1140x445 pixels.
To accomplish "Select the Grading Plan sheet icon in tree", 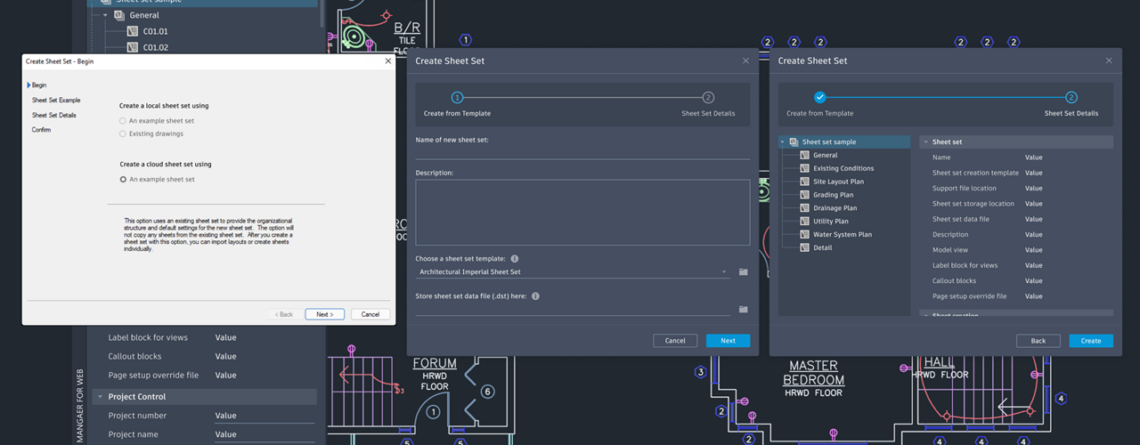I will (x=804, y=195).
